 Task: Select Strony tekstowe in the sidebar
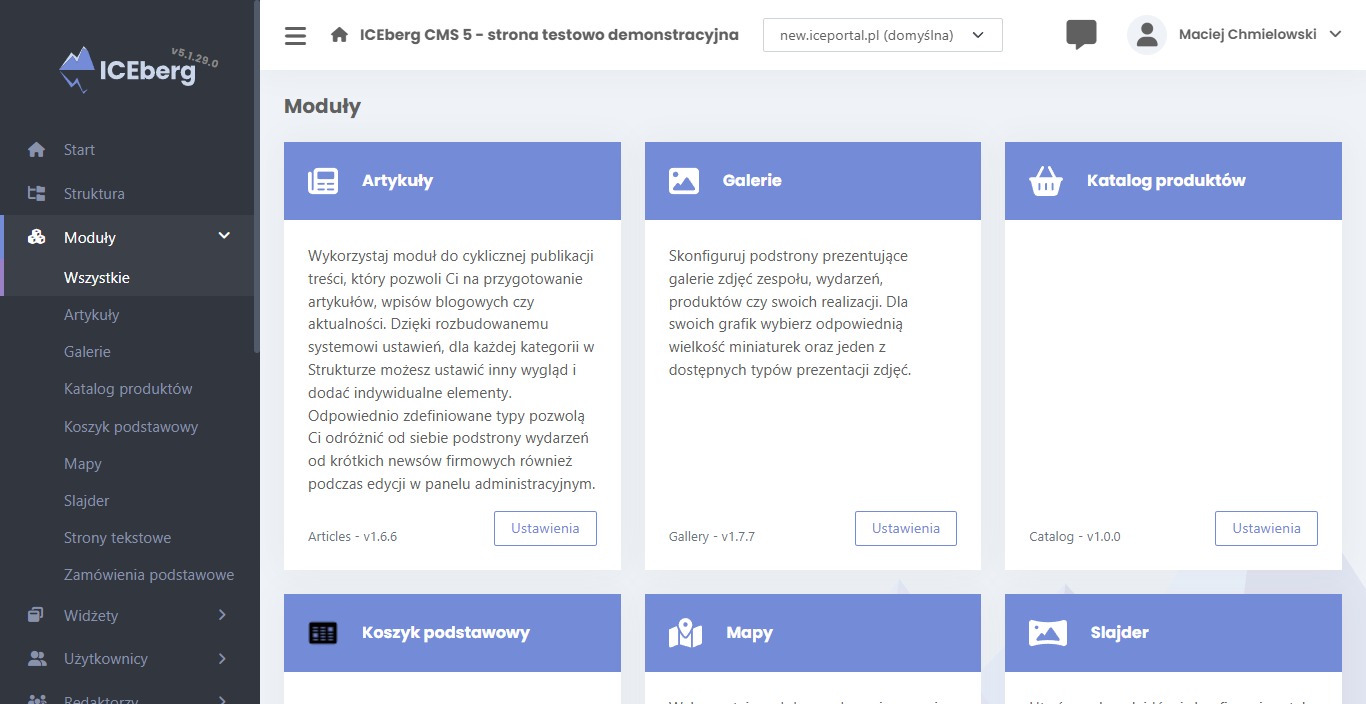click(x=117, y=538)
